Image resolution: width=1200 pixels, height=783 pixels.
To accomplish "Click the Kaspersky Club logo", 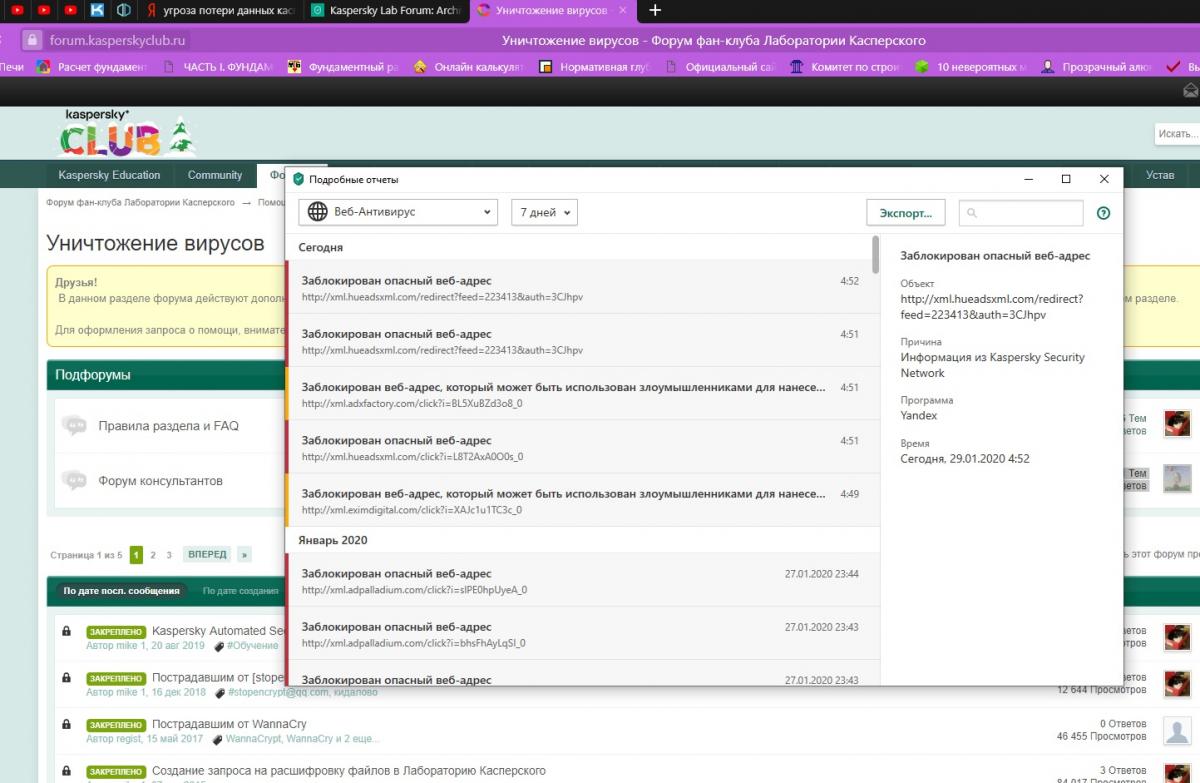I will point(125,134).
